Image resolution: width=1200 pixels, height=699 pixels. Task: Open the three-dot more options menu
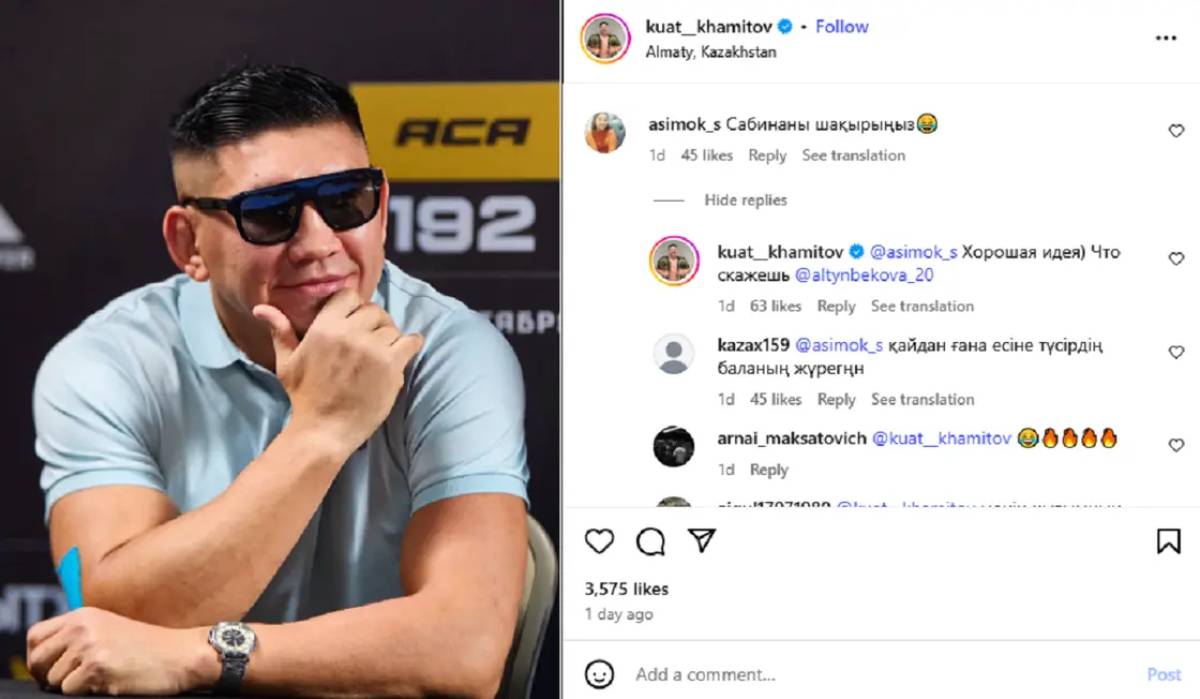1166,38
